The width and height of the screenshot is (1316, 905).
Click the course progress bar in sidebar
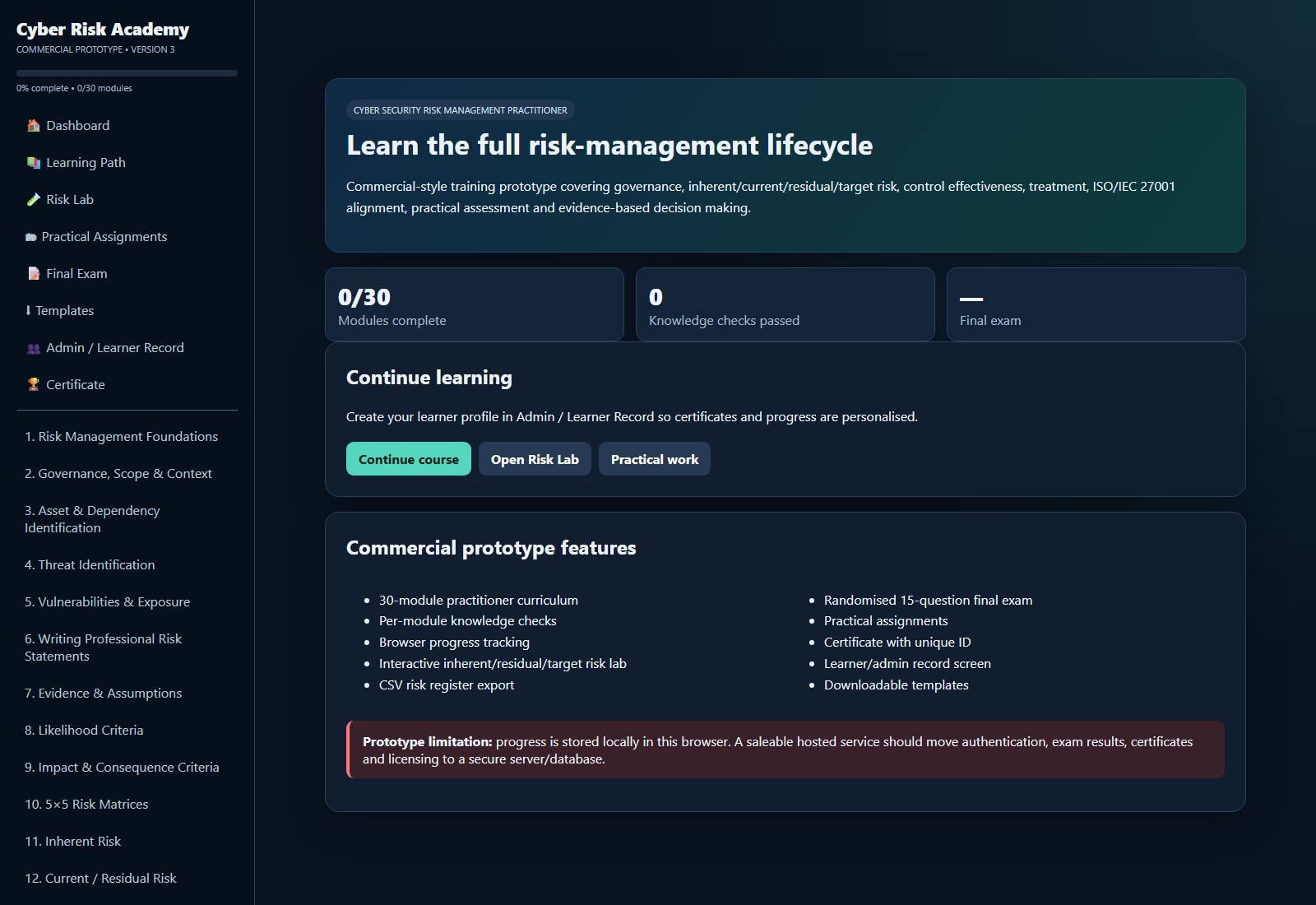coord(127,73)
